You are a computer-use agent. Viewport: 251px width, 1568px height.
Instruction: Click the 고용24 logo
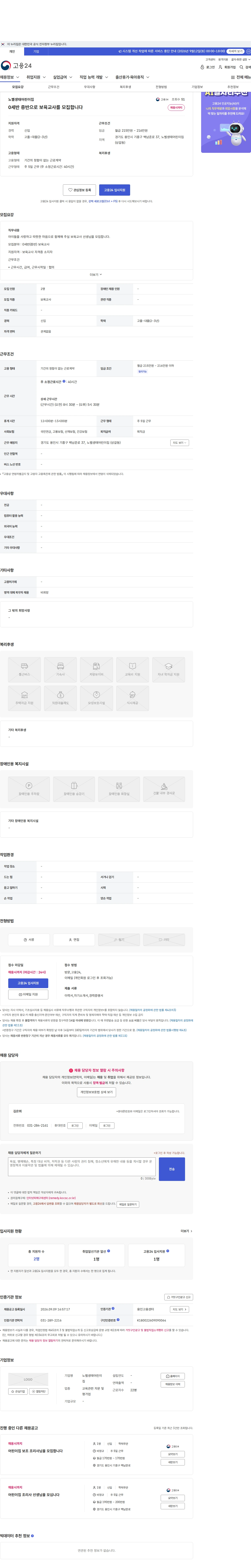16,66
